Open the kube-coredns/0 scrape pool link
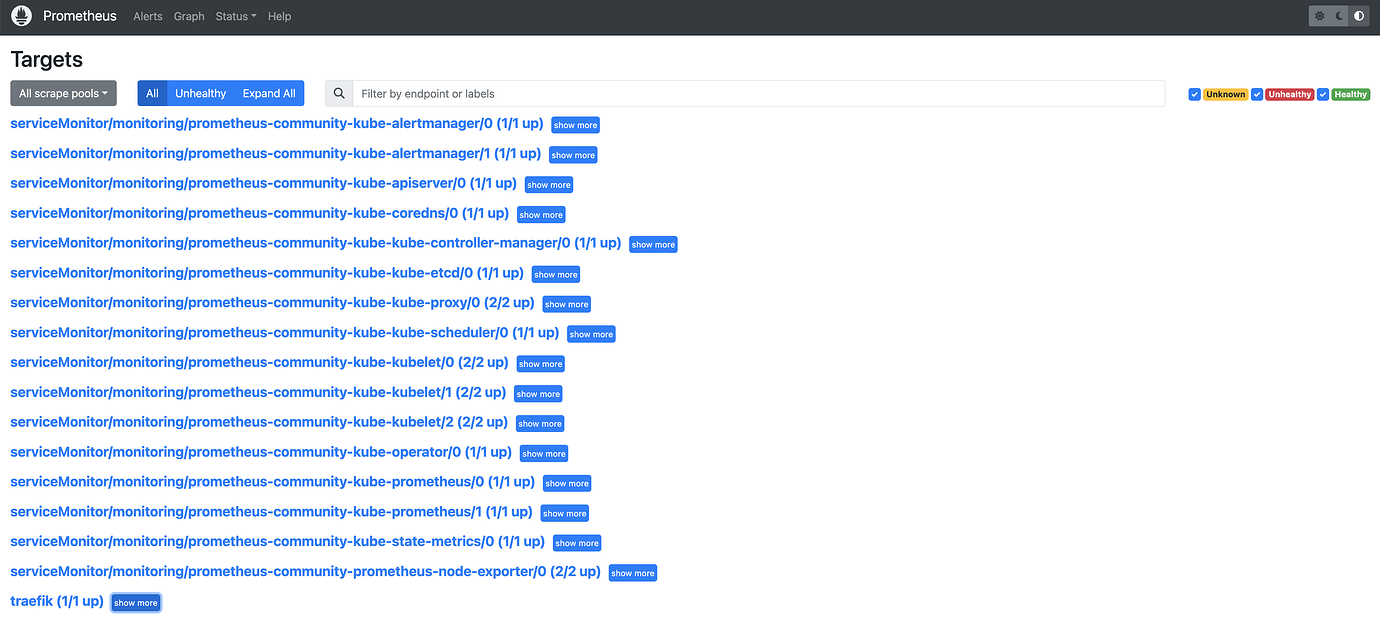 [x=259, y=213]
